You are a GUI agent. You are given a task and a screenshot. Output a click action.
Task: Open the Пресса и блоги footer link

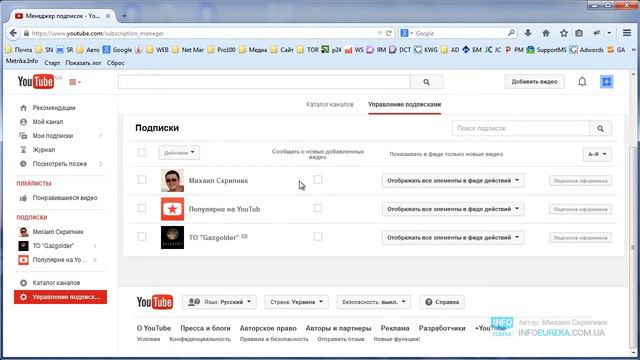[x=205, y=328]
